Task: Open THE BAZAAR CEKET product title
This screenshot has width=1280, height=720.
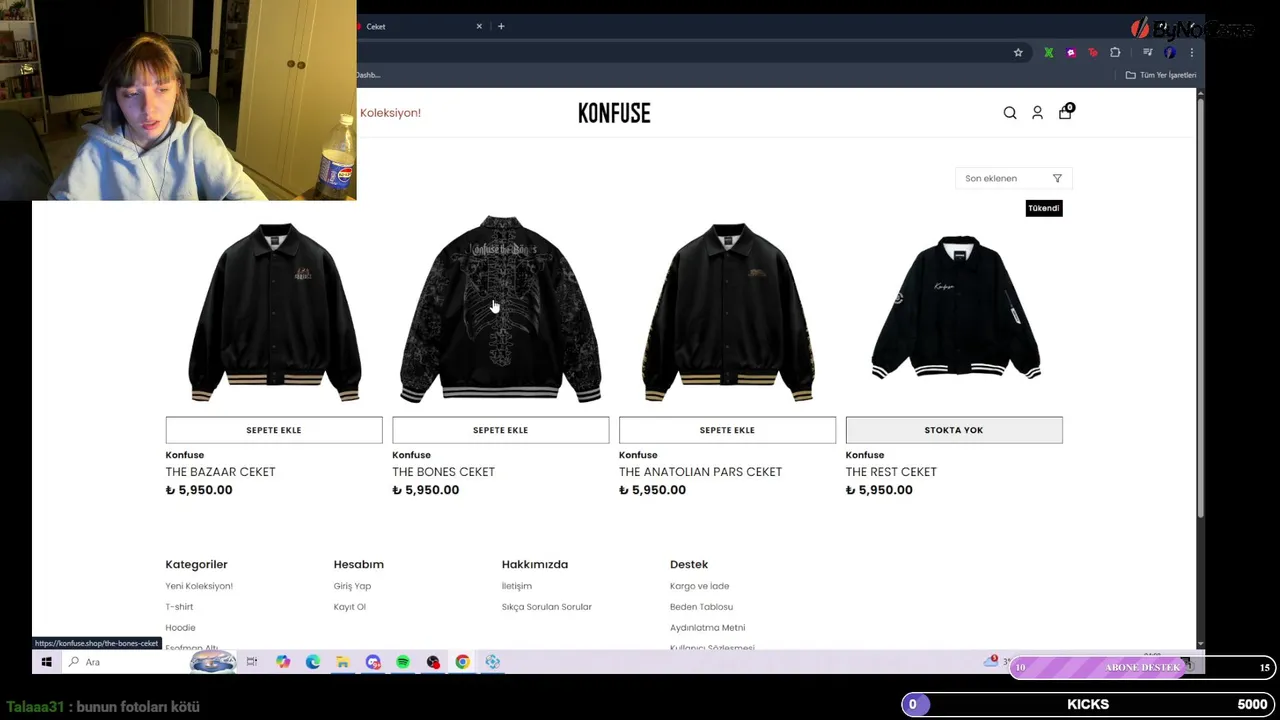Action: tap(220, 472)
